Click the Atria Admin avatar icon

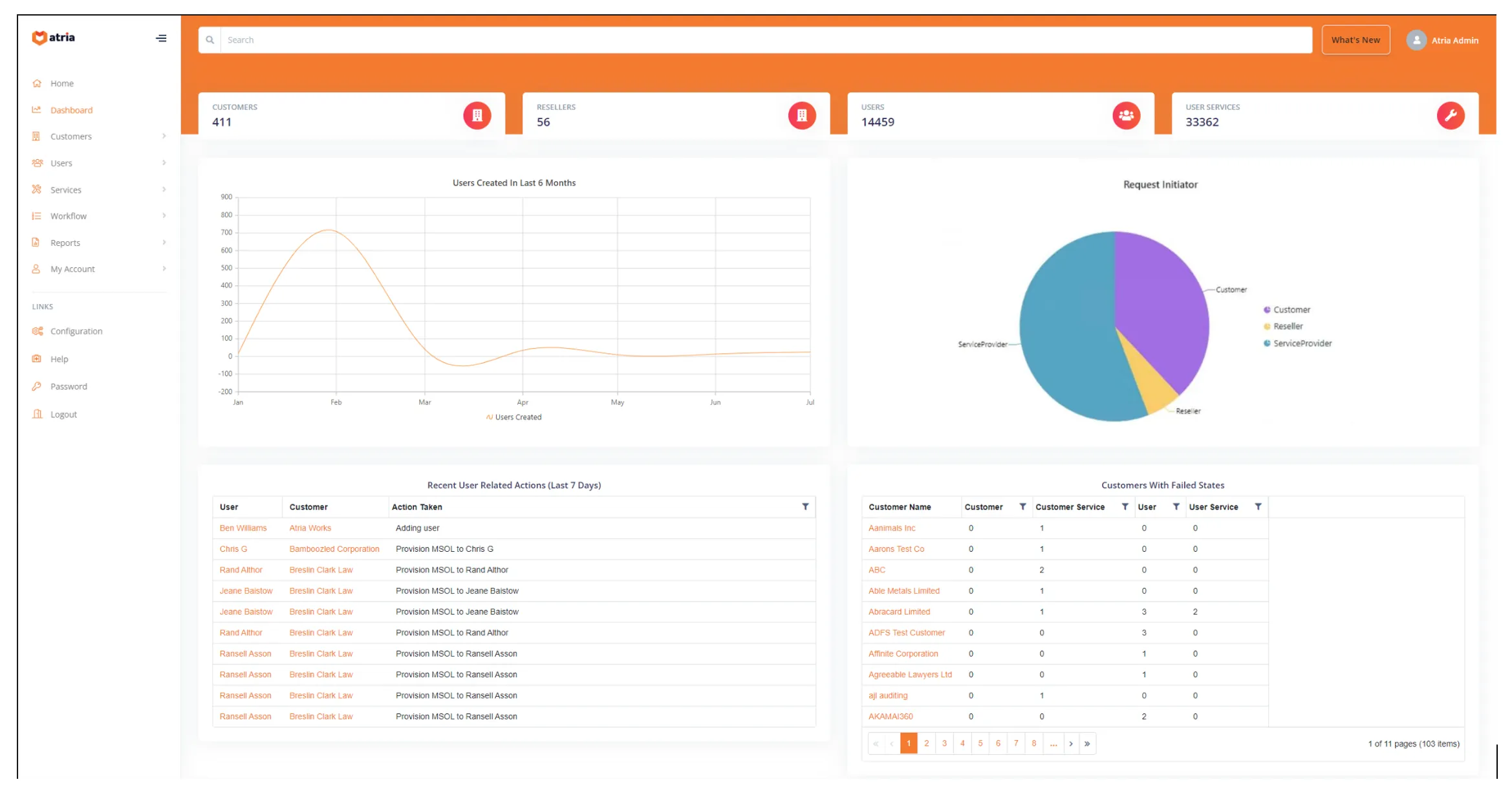coord(1416,40)
